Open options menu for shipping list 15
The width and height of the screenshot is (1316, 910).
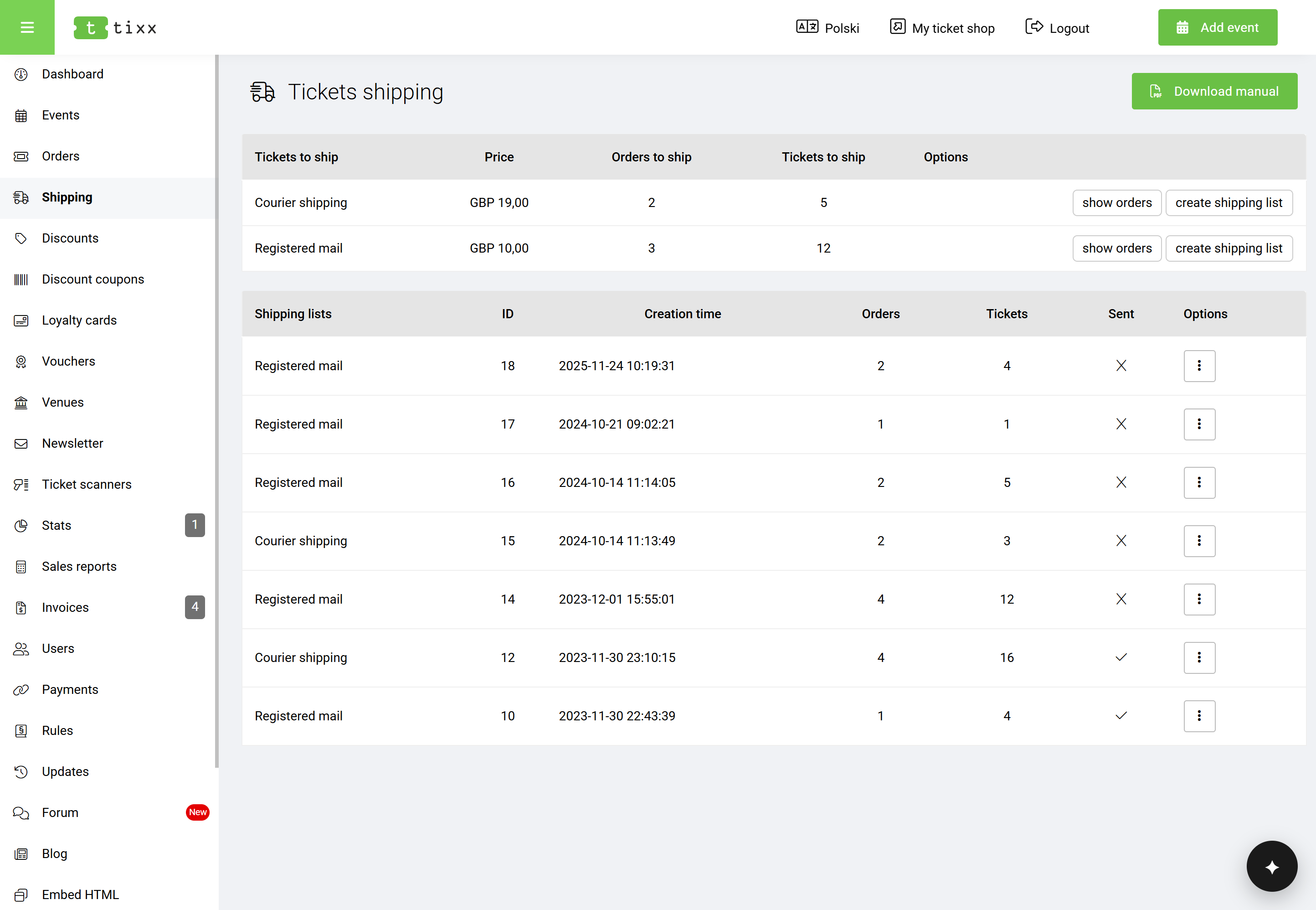click(x=1199, y=541)
